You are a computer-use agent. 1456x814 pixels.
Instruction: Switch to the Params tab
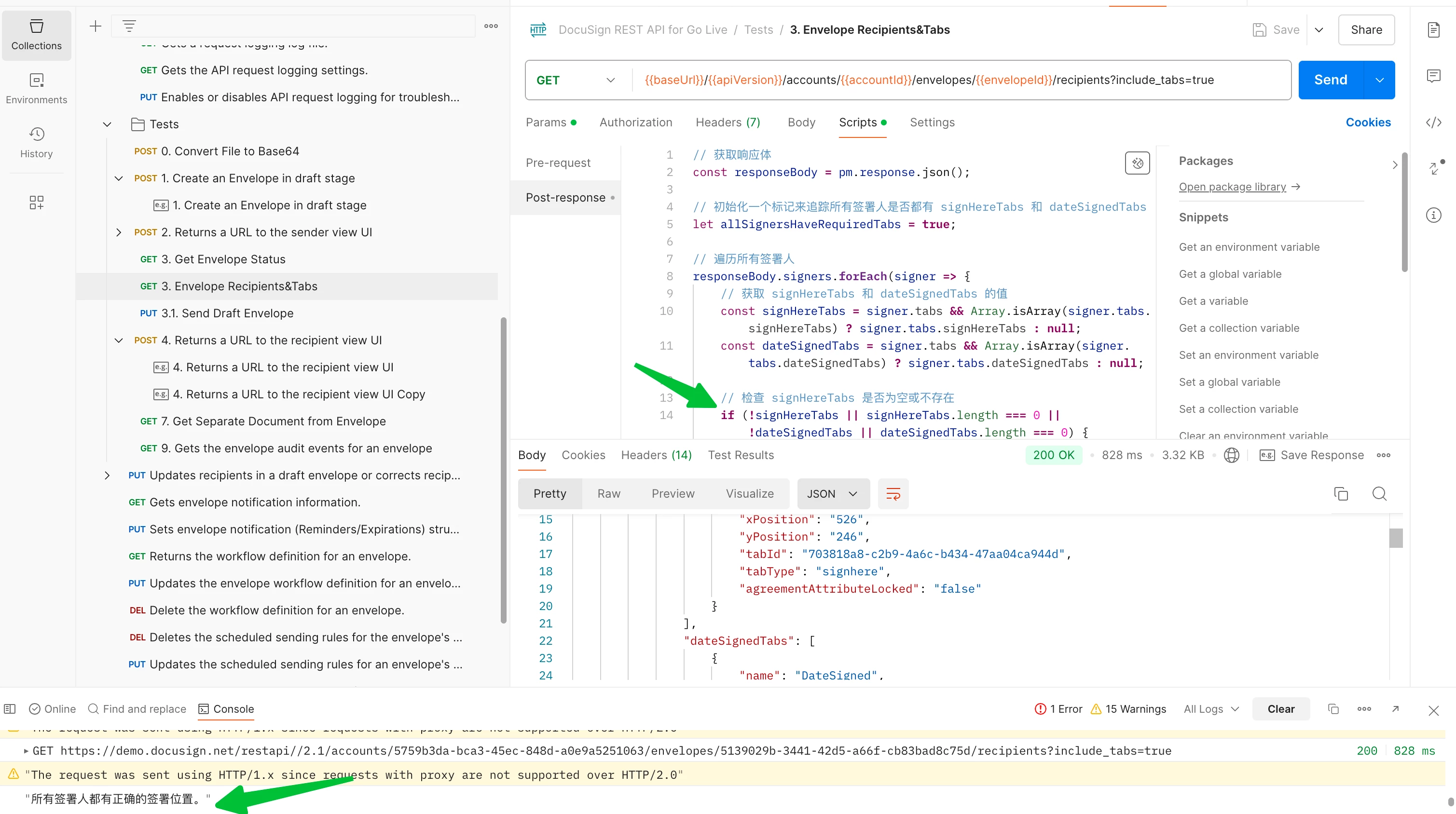(x=551, y=122)
